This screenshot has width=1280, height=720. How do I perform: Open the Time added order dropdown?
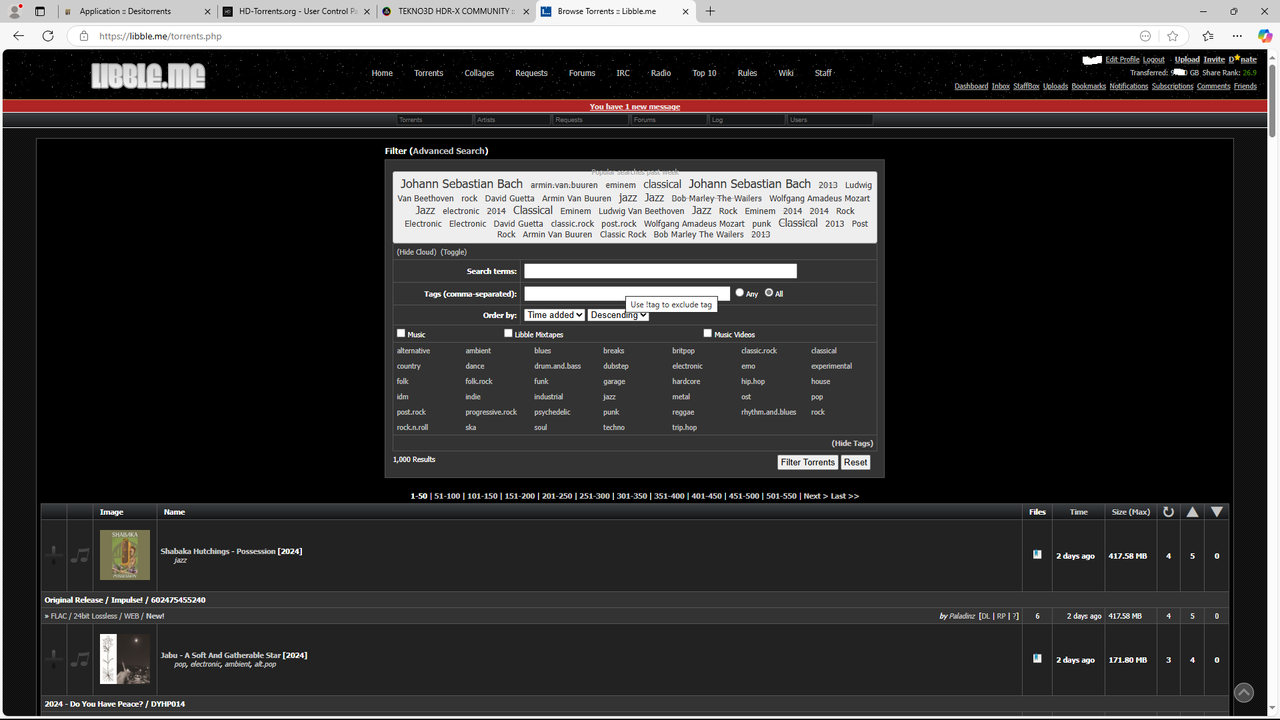(x=555, y=315)
